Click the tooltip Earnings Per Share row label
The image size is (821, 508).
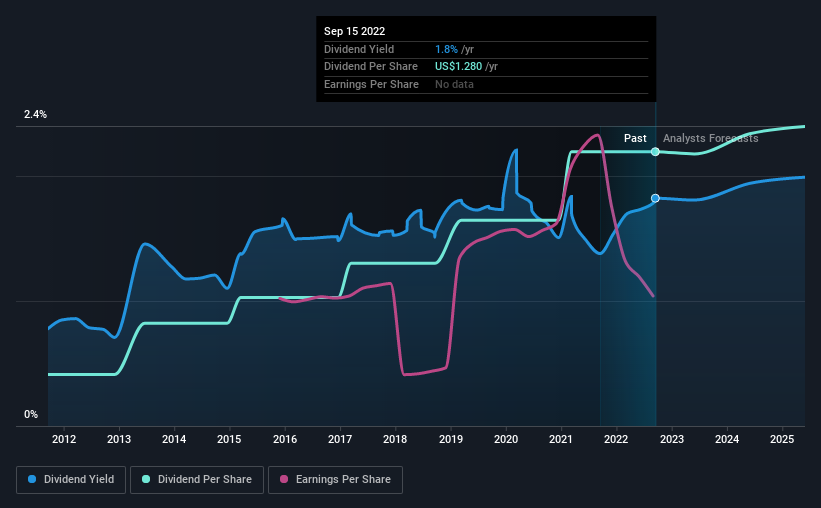pos(371,84)
